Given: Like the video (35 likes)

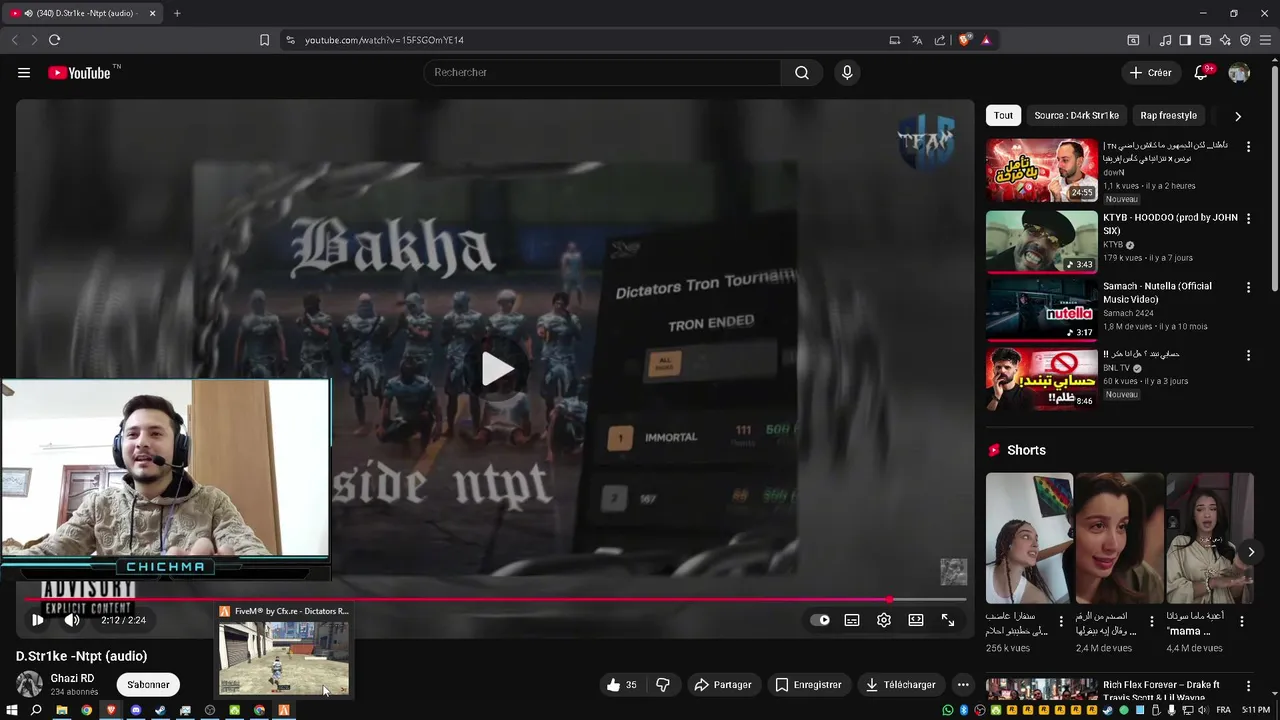Looking at the screenshot, I should (x=621, y=685).
